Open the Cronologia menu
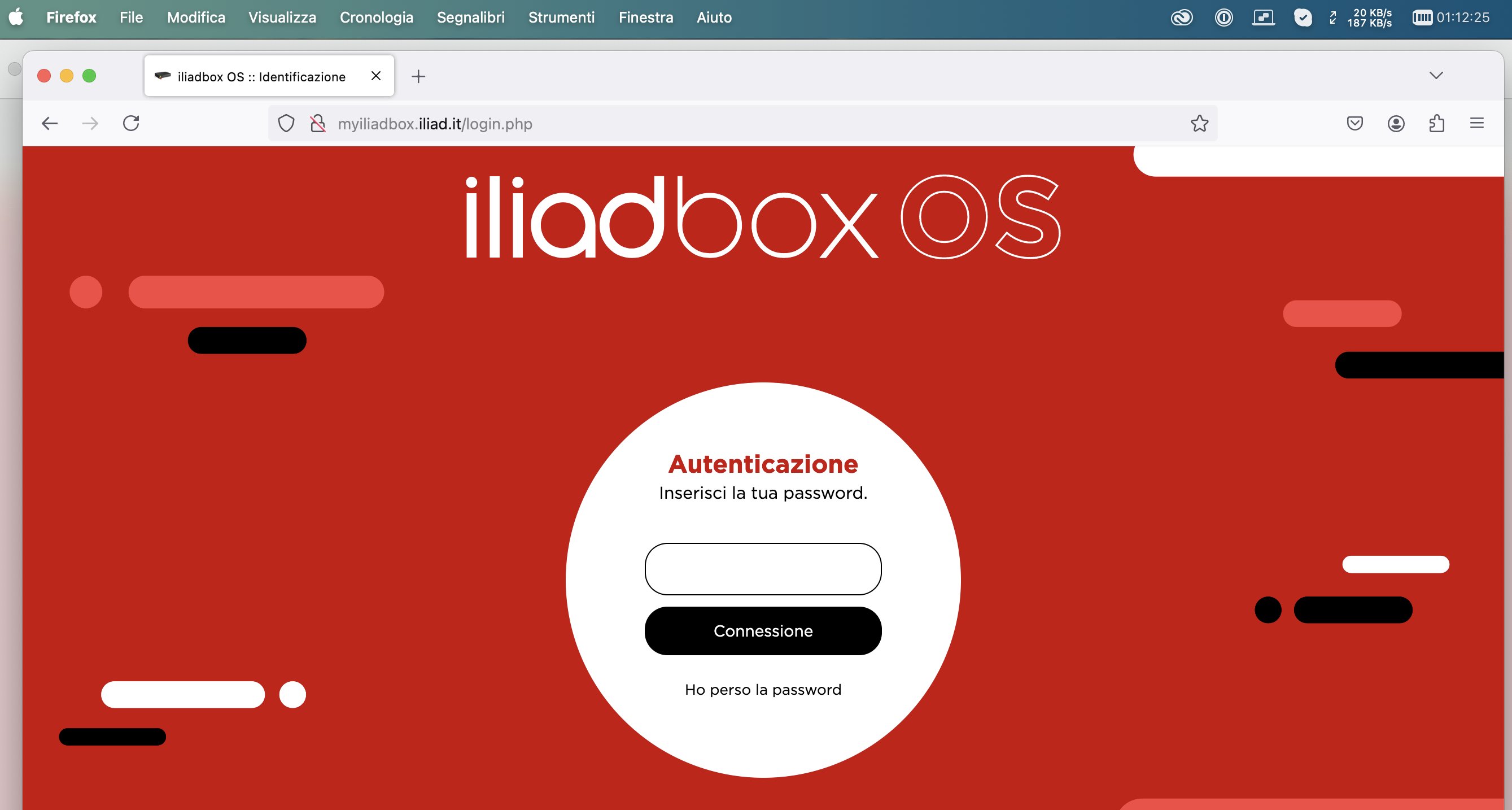This screenshot has height=810, width=1512. (376, 17)
